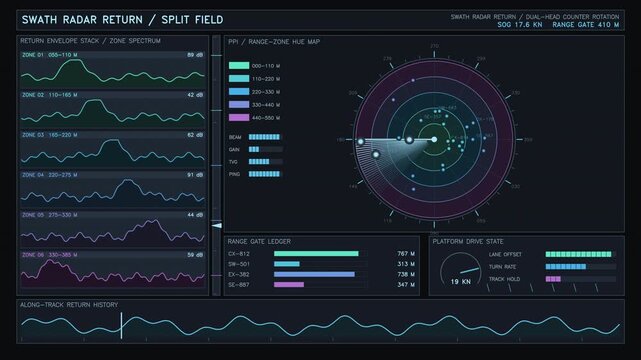Click the 270 bearing label atop the radar
Screen dimensions: 641x360
pyautogui.click(x=434, y=46)
